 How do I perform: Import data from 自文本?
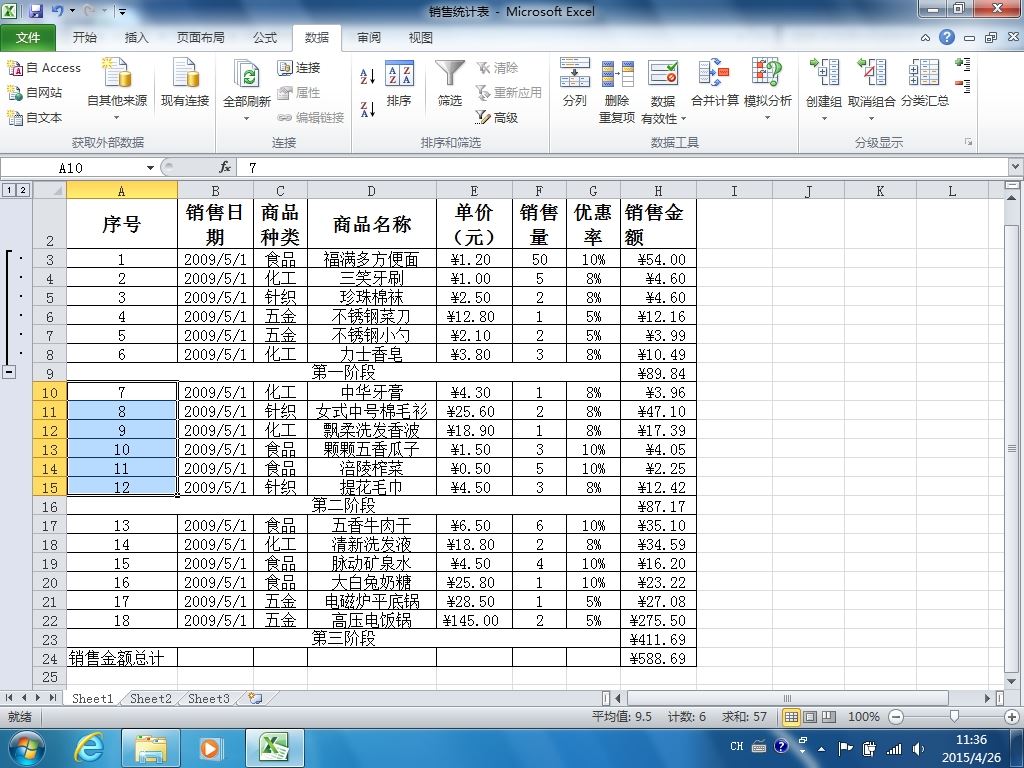click(x=35, y=117)
